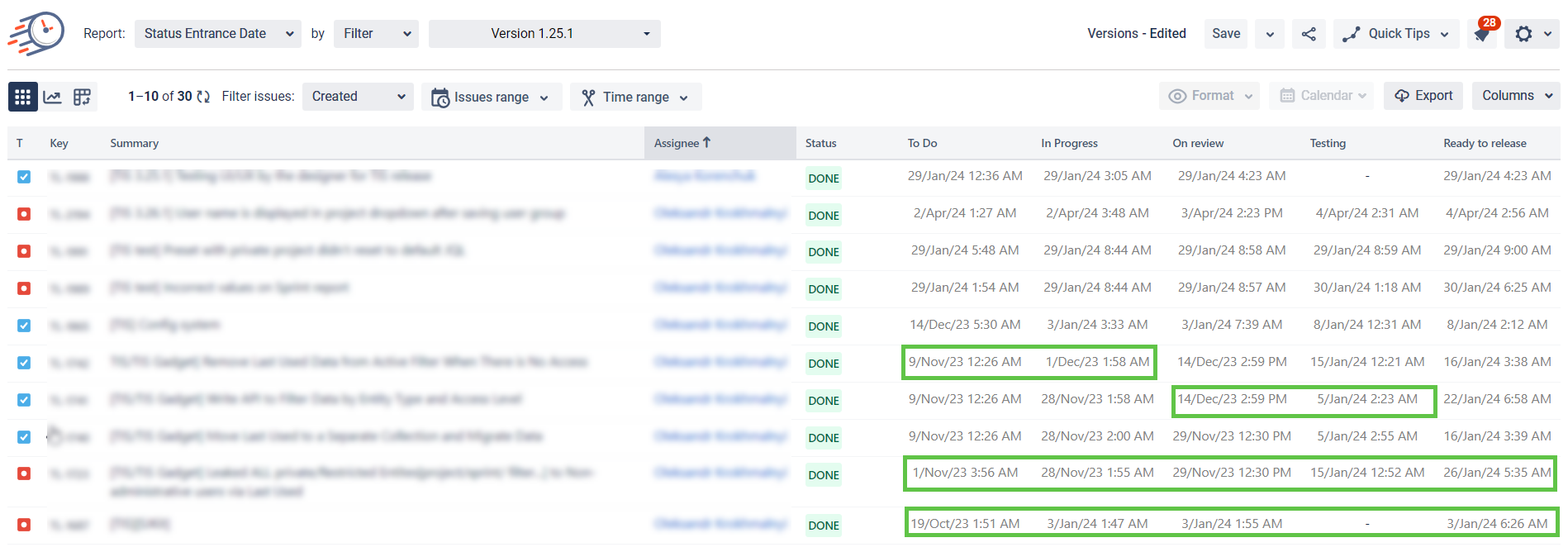This screenshot has height=552, width=1568.
Task: Open the Issues range menu
Action: click(x=491, y=97)
